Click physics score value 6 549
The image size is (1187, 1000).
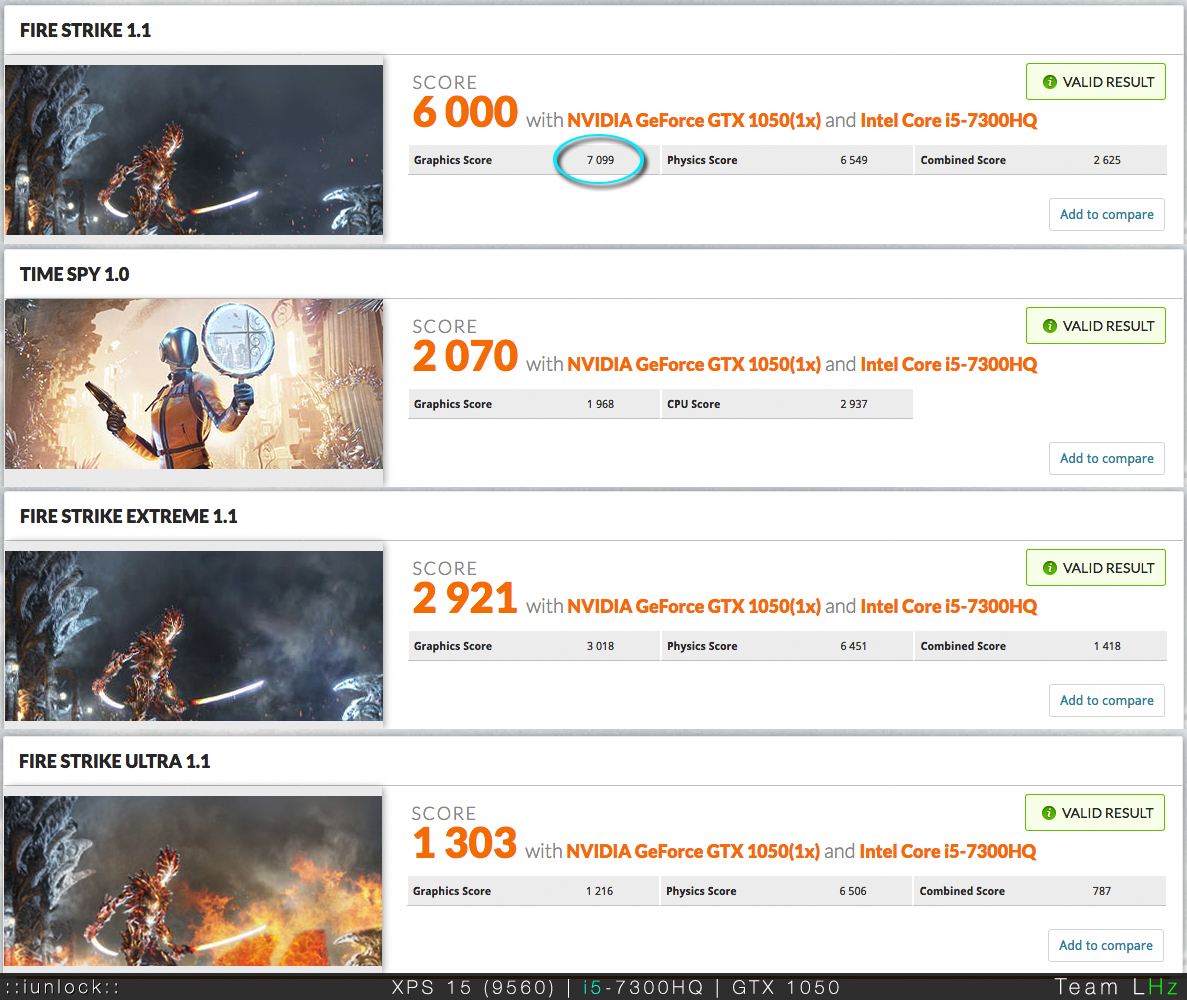click(854, 160)
